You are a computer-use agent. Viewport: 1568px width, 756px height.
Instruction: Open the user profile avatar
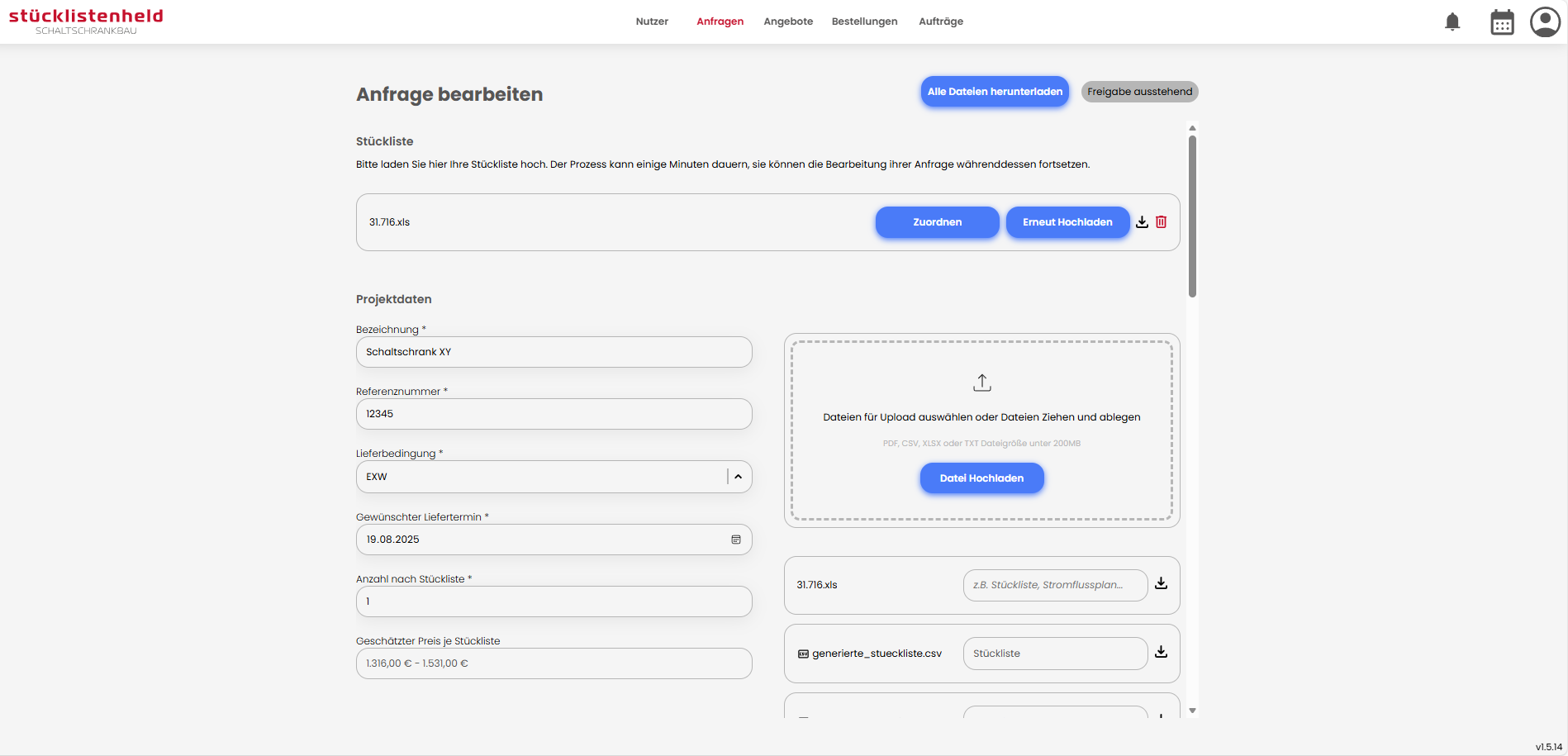[x=1545, y=22]
